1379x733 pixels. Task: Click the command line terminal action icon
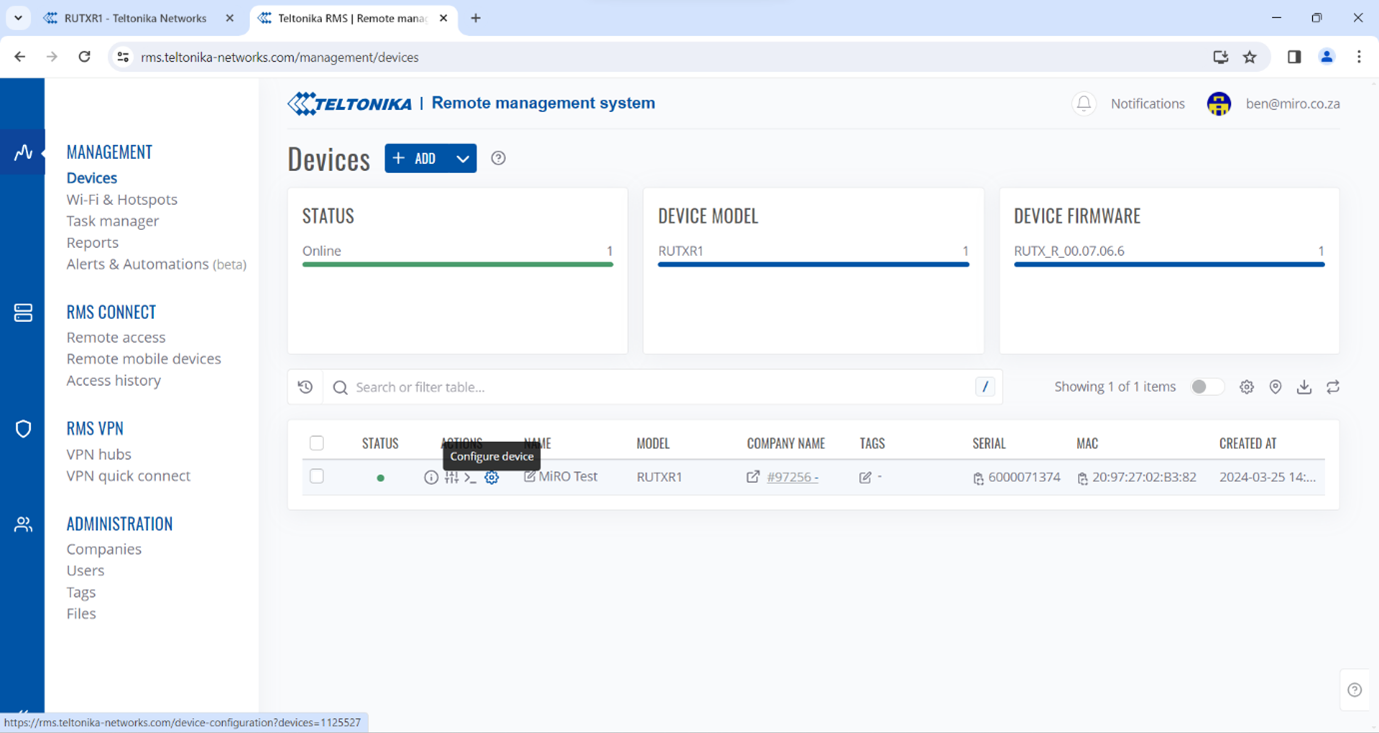click(x=470, y=478)
